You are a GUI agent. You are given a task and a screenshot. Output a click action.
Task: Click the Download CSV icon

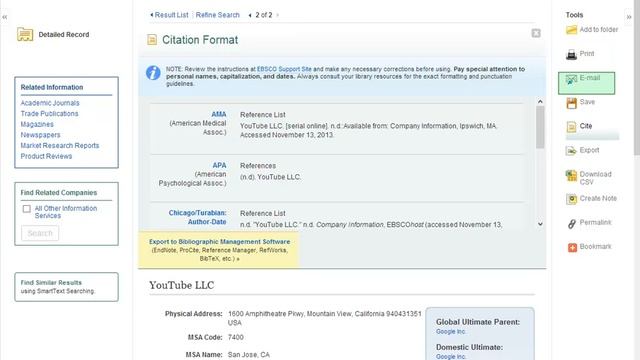click(571, 176)
